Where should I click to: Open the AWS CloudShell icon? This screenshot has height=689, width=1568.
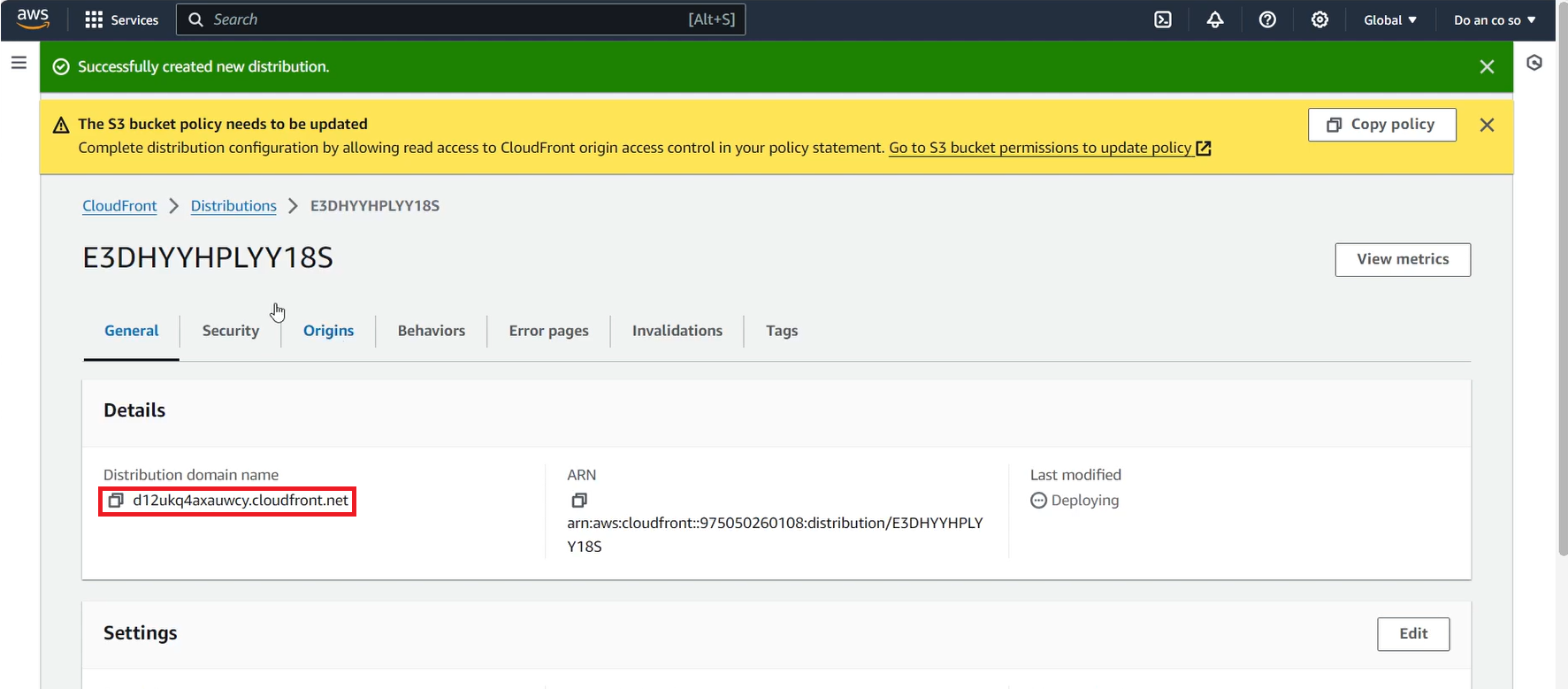[1163, 19]
